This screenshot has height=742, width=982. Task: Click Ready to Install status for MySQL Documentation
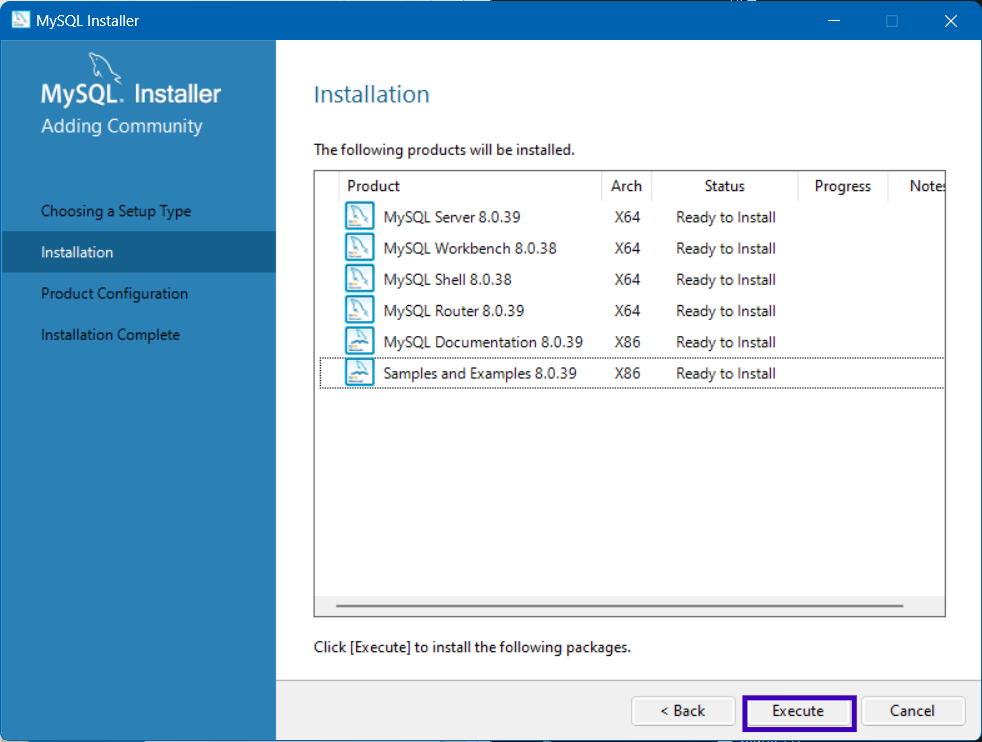726,343
